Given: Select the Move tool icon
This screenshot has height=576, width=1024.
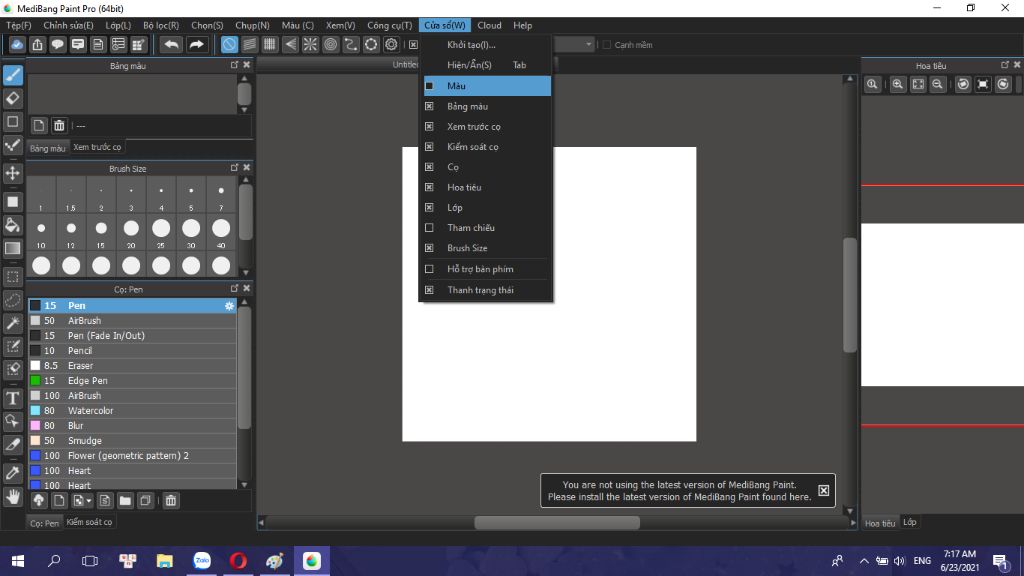Looking at the screenshot, I should (13, 173).
